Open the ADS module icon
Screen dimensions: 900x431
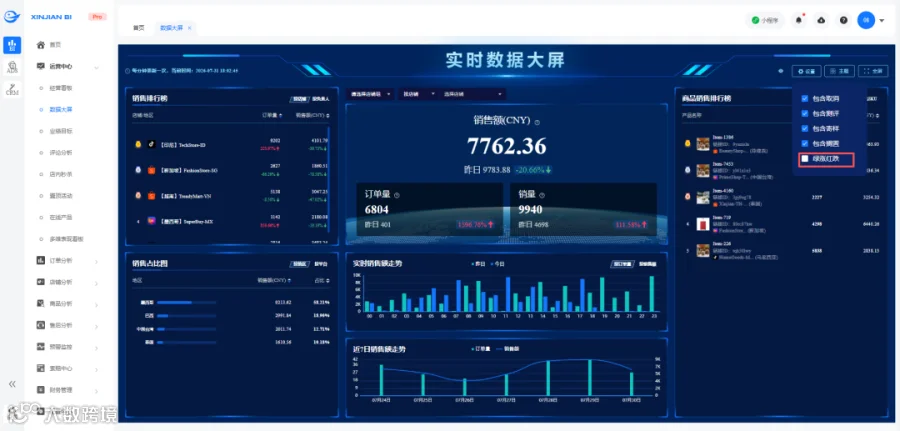click(x=12, y=67)
